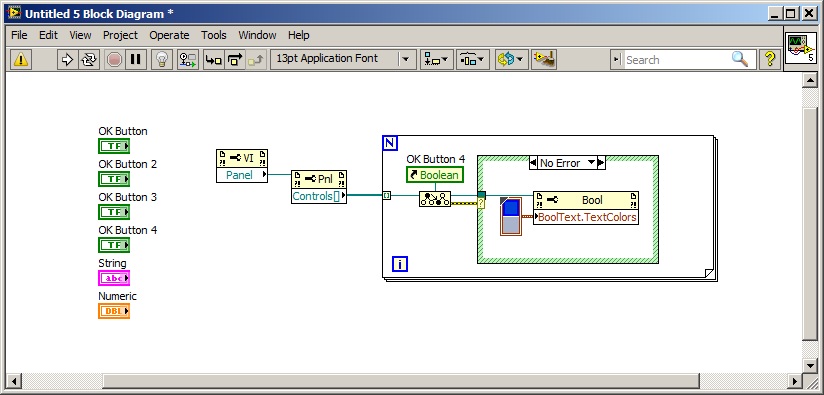Image resolution: width=824 pixels, height=395 pixels.
Task: Click the Abort Execution stop button
Action: tap(114, 60)
